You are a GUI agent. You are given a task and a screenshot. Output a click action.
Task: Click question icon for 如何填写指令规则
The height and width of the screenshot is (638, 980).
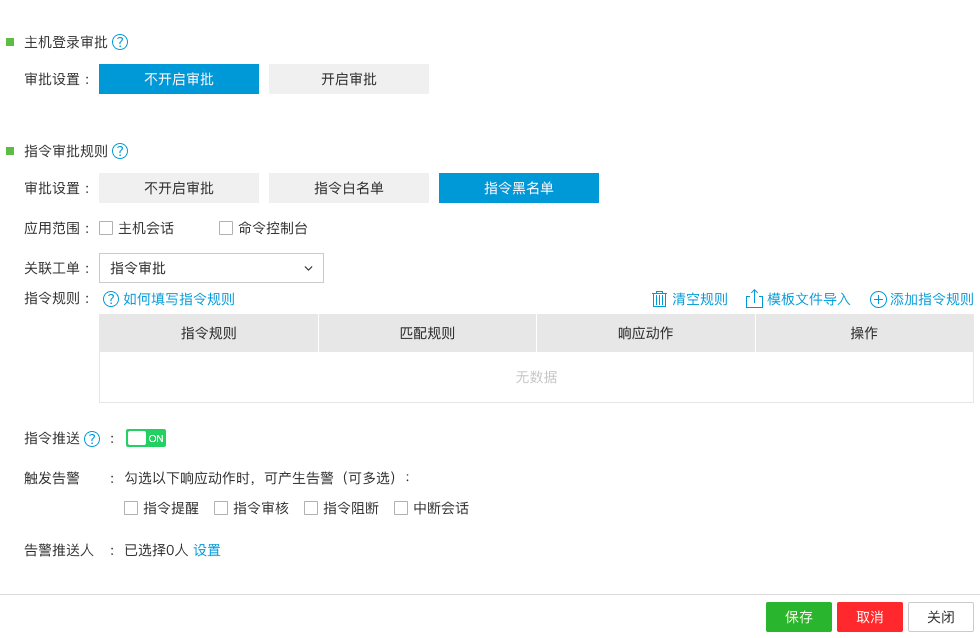(x=111, y=299)
